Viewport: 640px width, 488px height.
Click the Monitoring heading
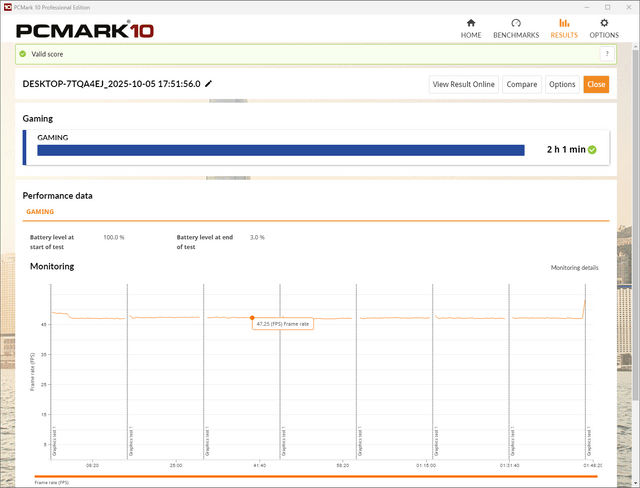(x=52, y=266)
